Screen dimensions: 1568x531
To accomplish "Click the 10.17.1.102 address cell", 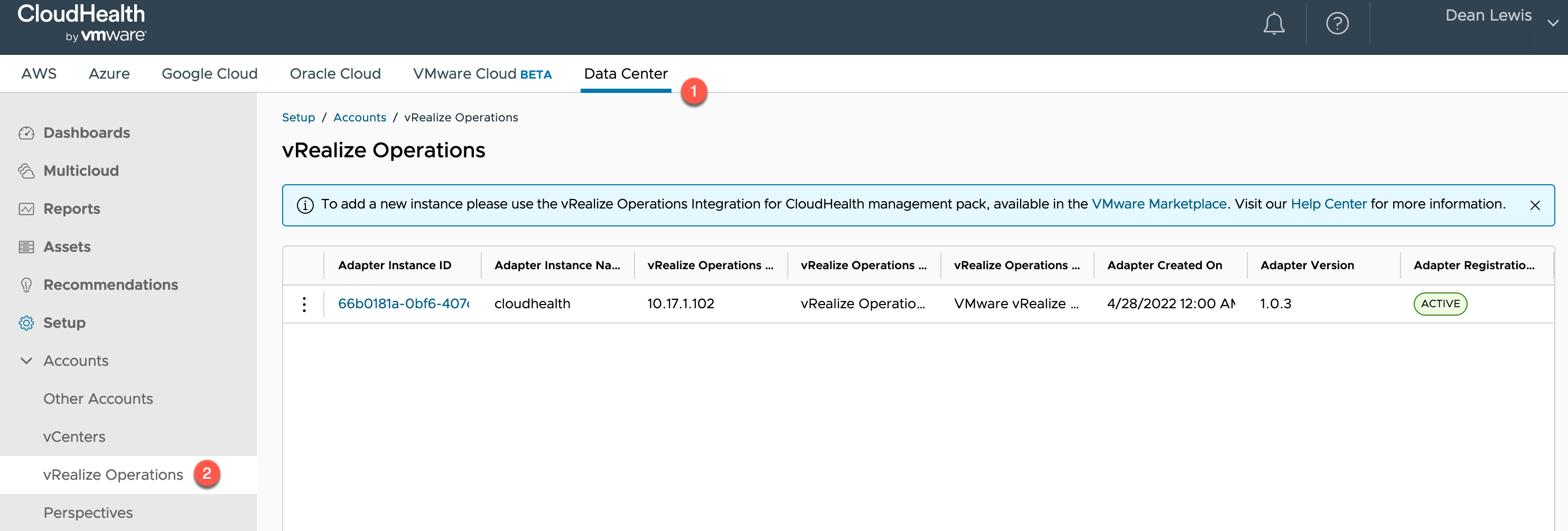I will [x=680, y=304].
